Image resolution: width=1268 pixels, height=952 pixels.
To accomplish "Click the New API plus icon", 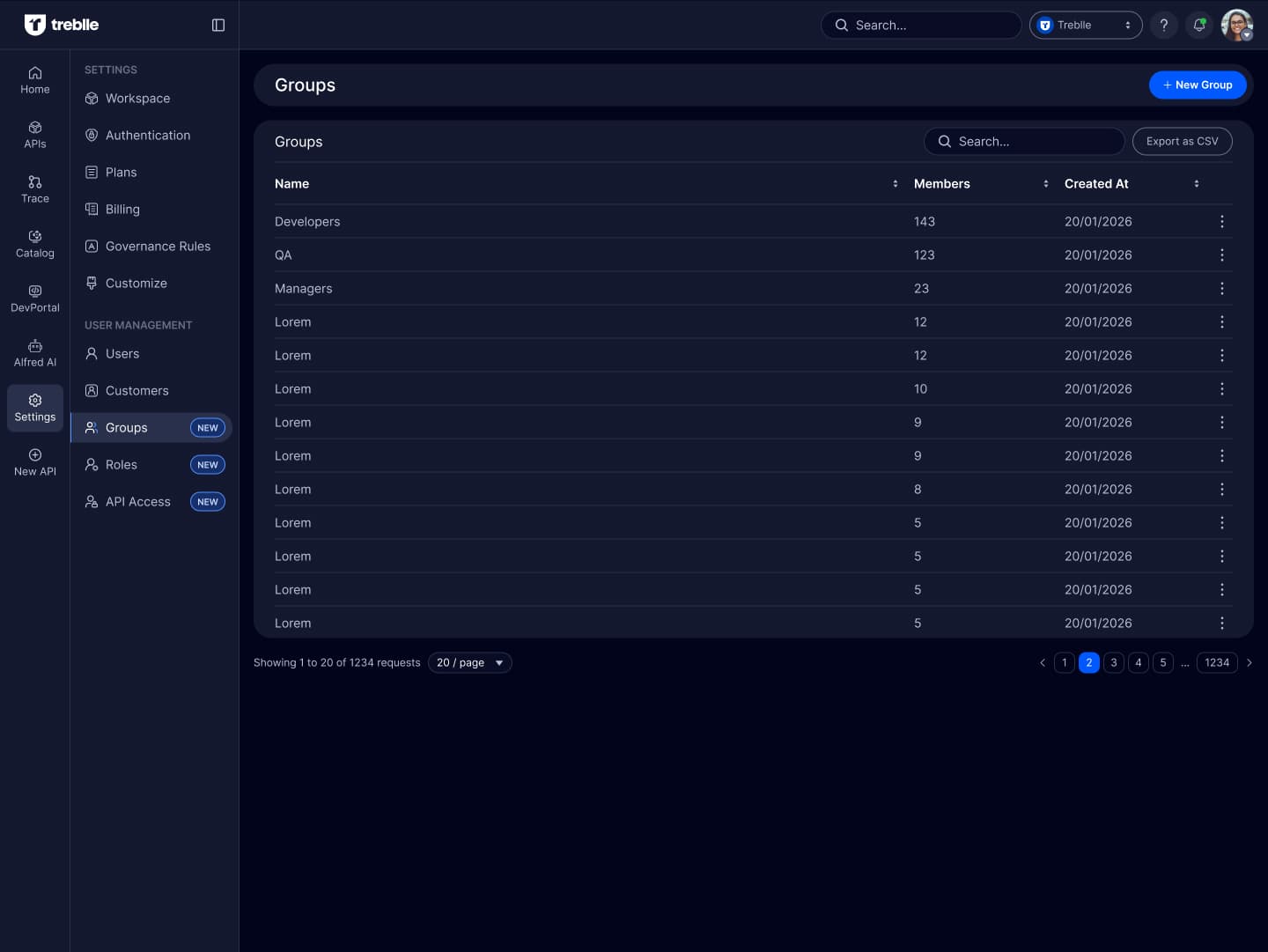I will (x=35, y=455).
